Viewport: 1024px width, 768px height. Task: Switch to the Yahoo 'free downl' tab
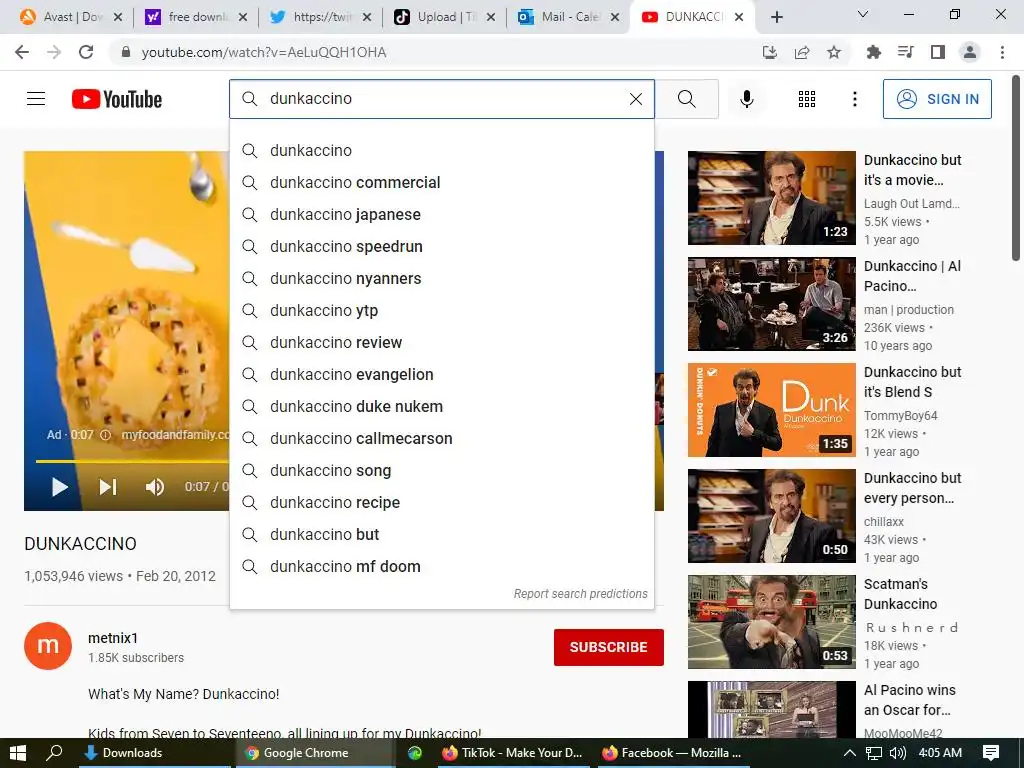coord(196,17)
